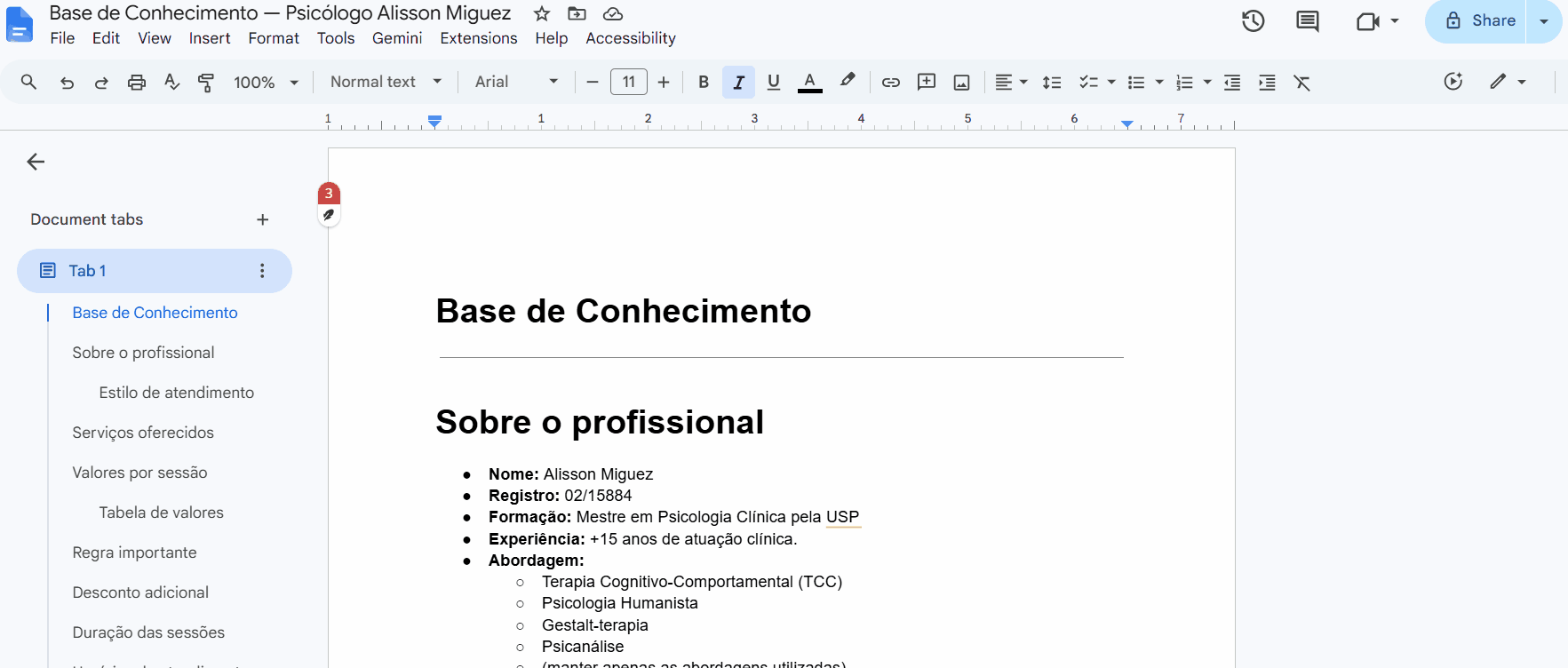Viewport: 1568px width, 668px height.
Task: Navigate to Desconto adicional in the outline
Action: pos(140,592)
